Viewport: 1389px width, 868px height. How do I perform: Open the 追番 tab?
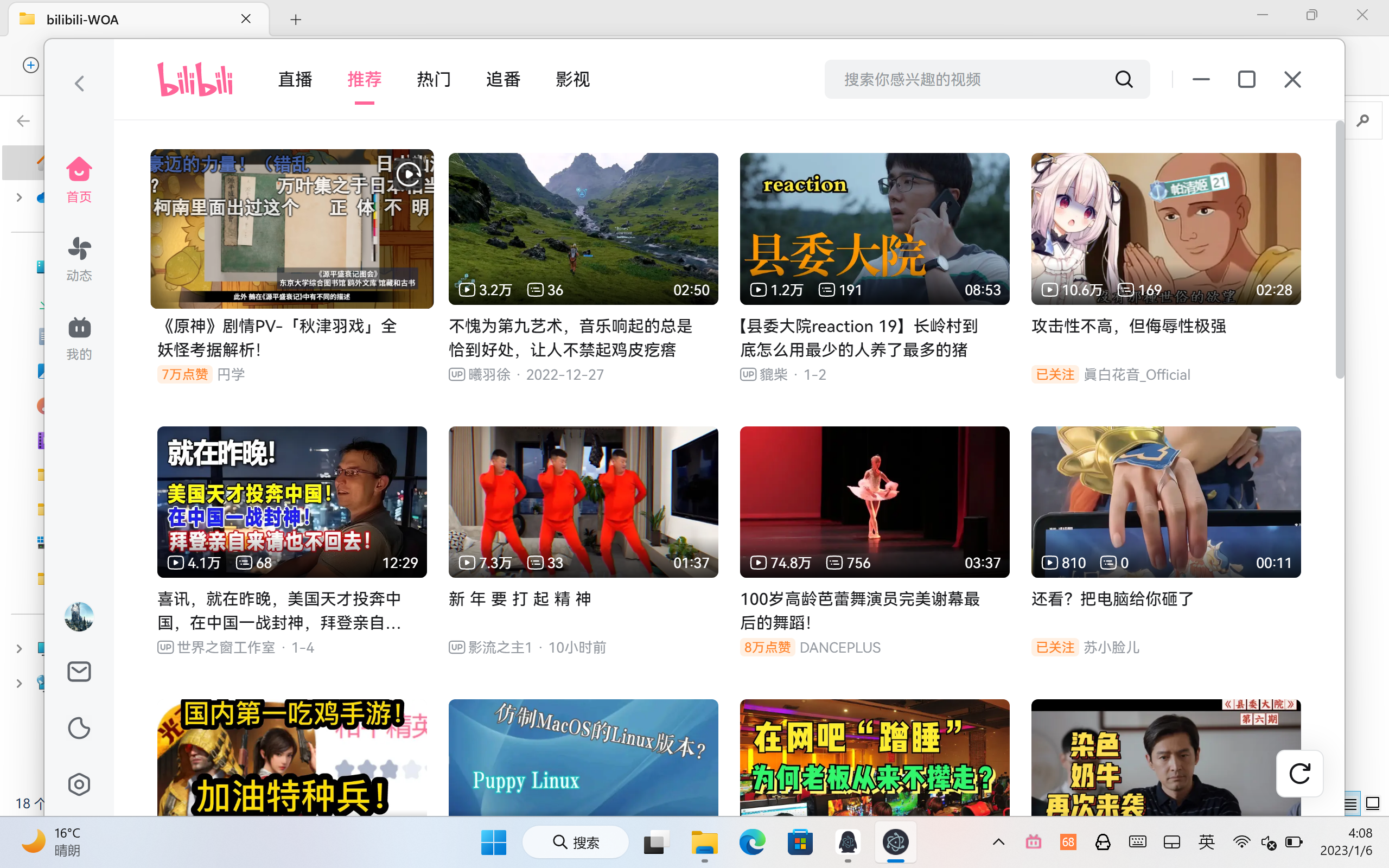(x=503, y=79)
